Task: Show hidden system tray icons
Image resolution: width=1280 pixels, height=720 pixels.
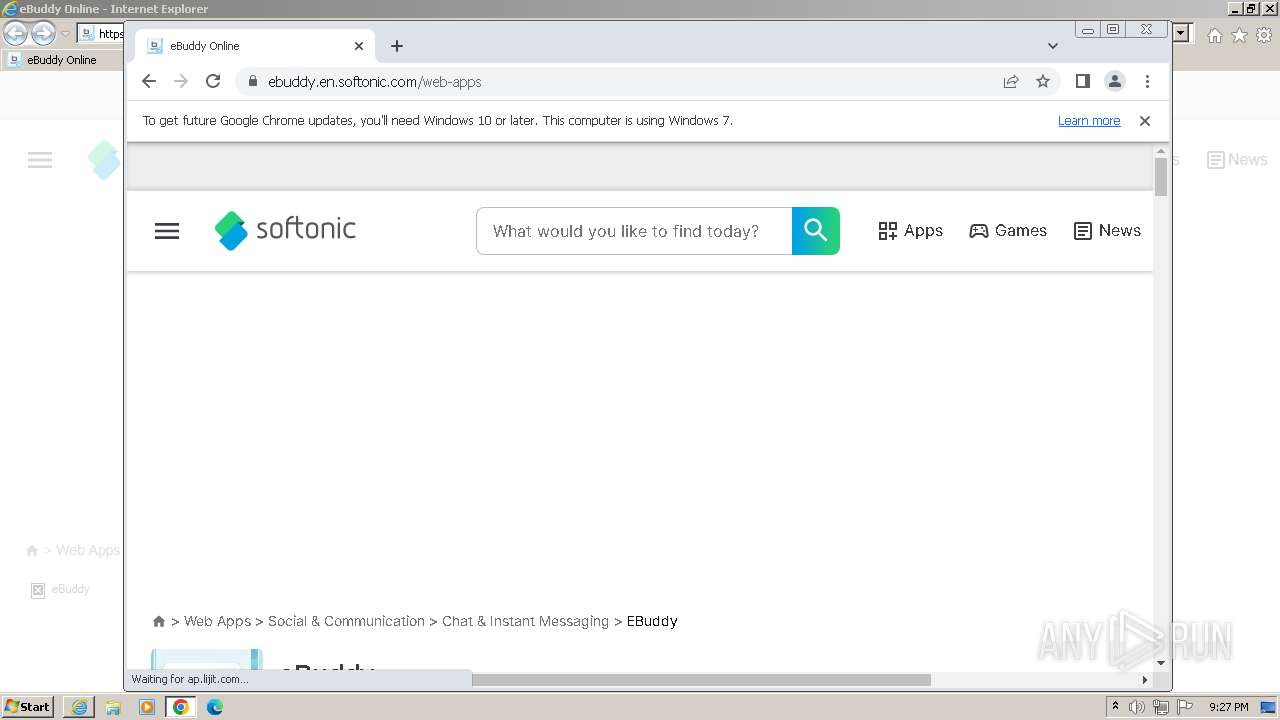Action: (x=1116, y=707)
